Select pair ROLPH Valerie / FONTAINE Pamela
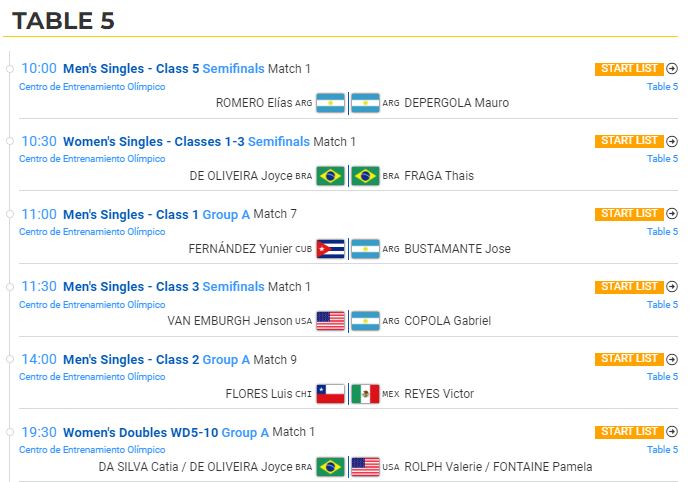694x482 pixels. 498,467
